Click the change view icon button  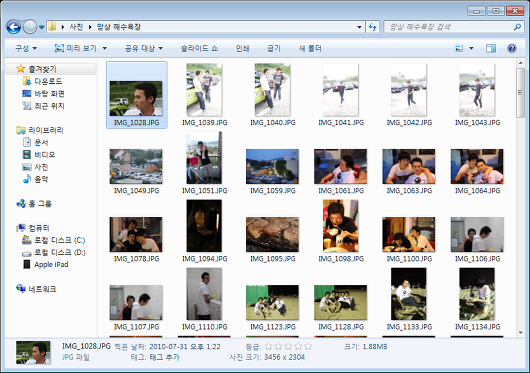(x=459, y=48)
